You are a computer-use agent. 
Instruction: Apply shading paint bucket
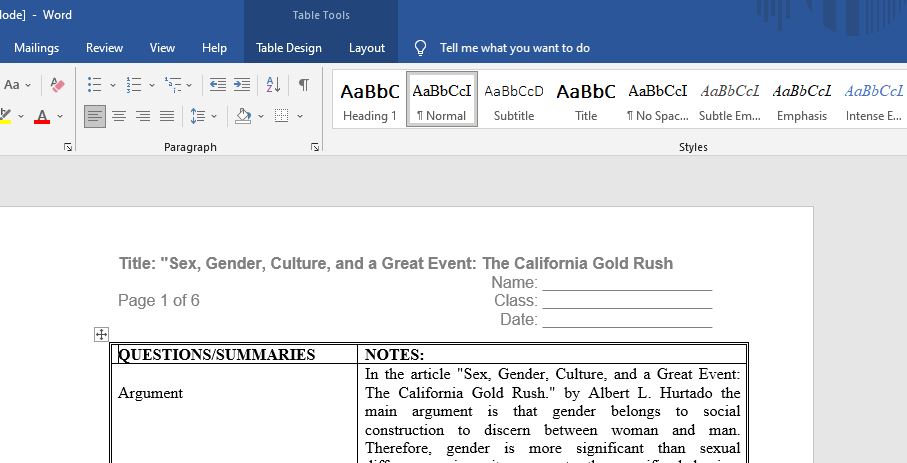click(x=244, y=116)
